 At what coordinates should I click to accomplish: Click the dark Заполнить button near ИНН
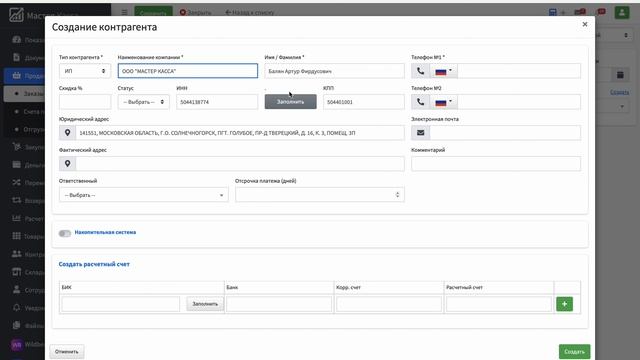tap(290, 102)
